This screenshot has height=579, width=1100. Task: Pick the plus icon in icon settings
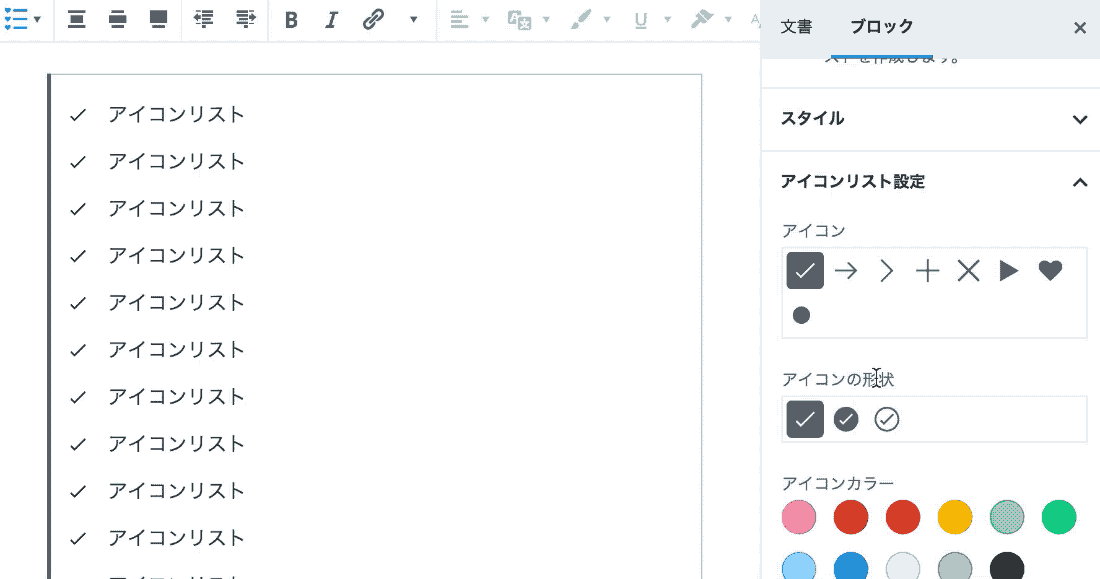927,270
